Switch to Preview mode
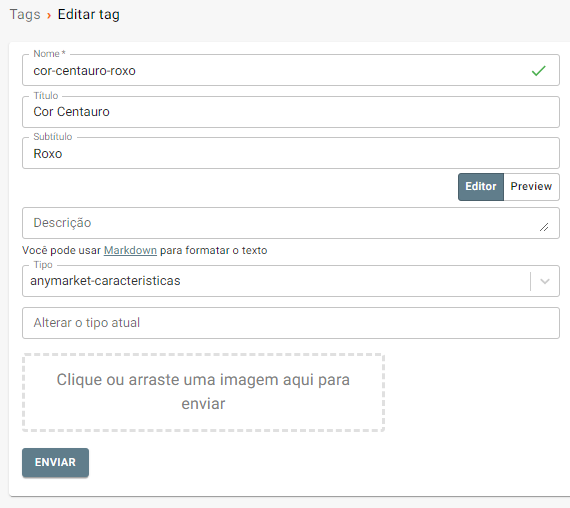Viewport: 570px width, 508px height. [531, 187]
